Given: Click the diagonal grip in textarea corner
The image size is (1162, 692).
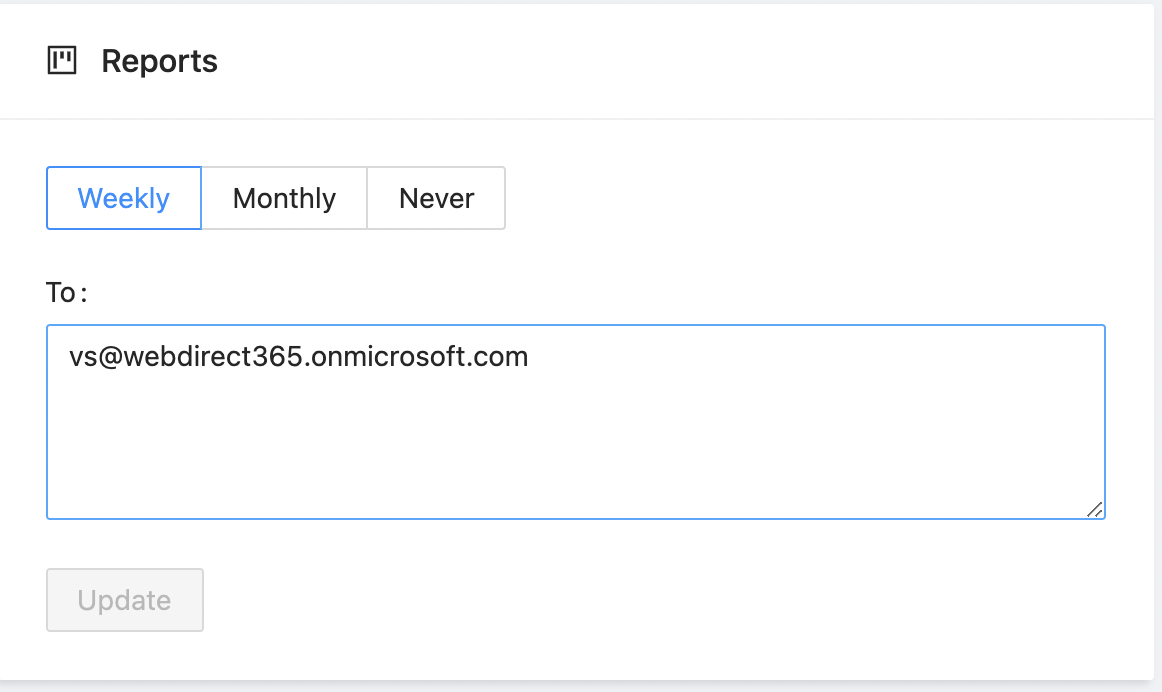Looking at the screenshot, I should pos(1094,509).
